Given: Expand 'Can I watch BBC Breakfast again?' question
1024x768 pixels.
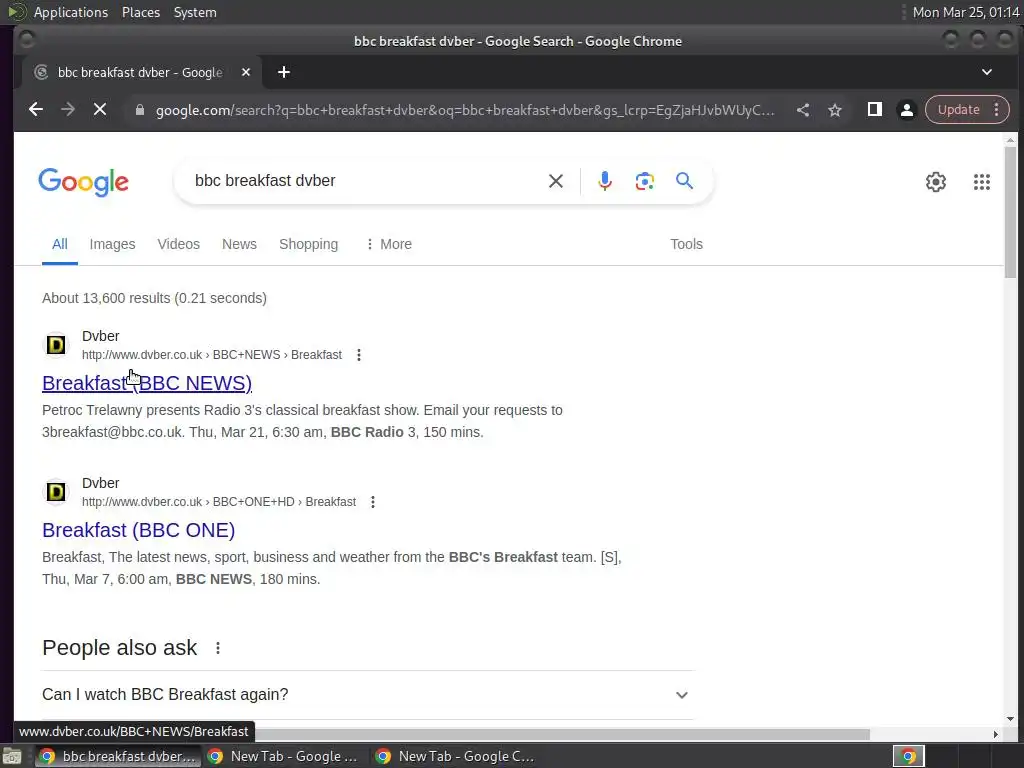Looking at the screenshot, I should [x=368, y=695].
